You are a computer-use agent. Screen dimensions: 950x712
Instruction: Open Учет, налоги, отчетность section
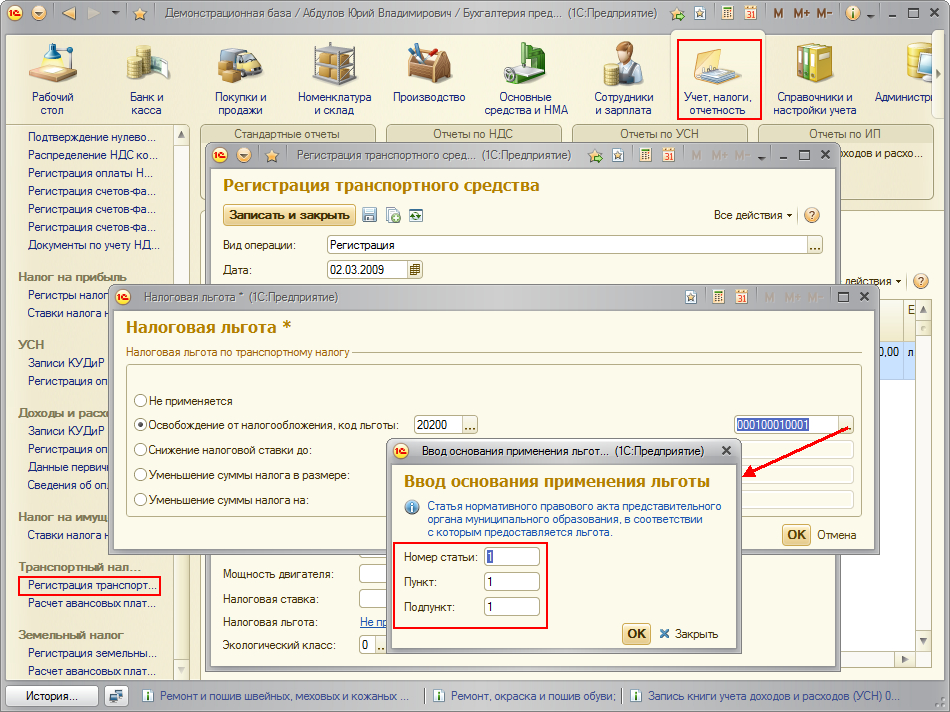click(x=718, y=79)
